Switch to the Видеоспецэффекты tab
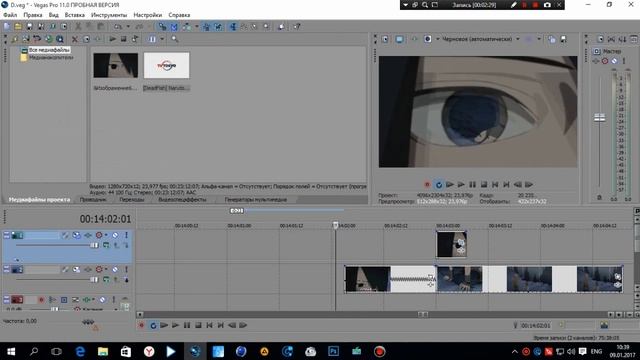 coord(182,200)
